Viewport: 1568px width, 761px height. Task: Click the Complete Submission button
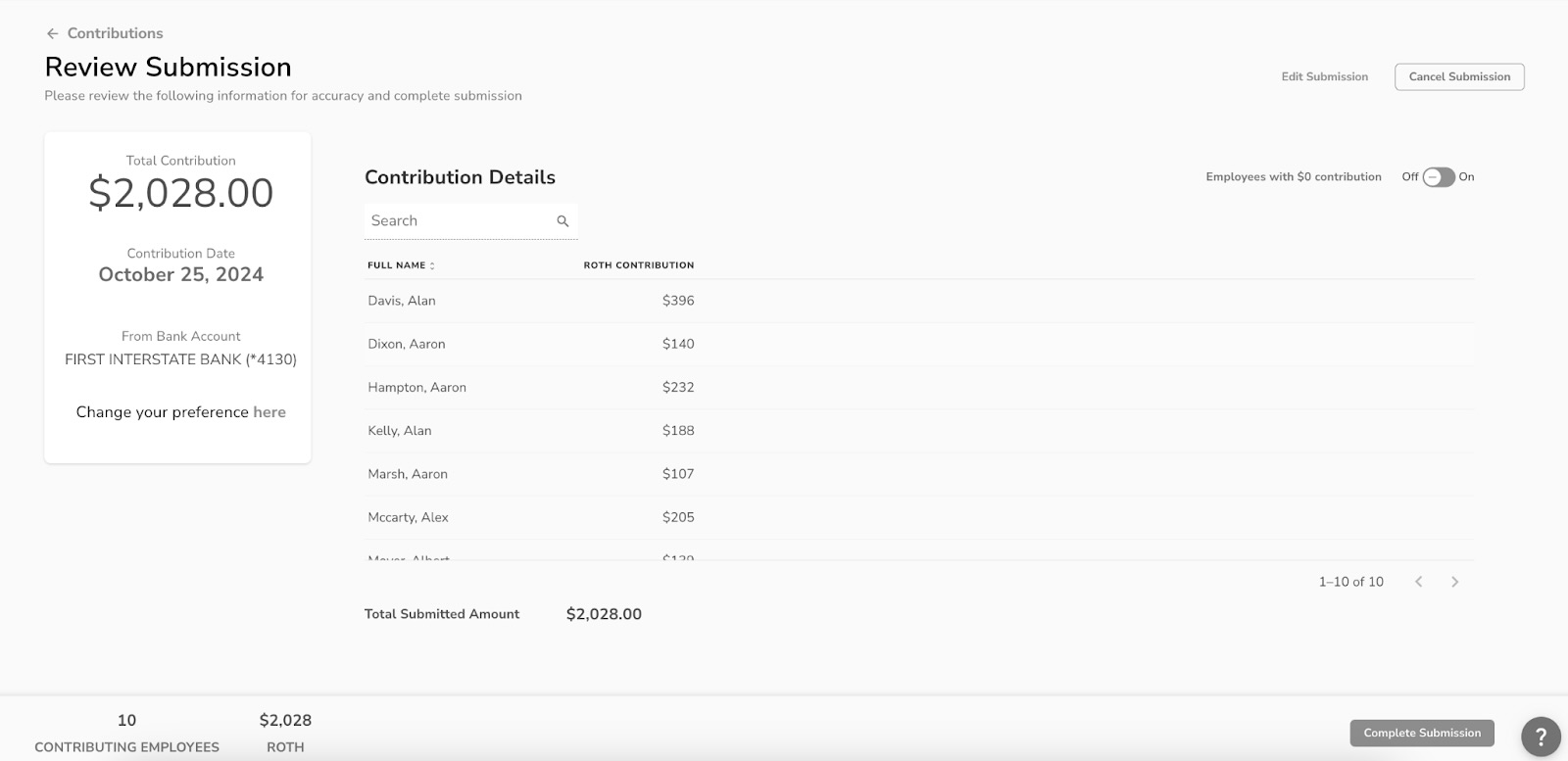click(1421, 733)
